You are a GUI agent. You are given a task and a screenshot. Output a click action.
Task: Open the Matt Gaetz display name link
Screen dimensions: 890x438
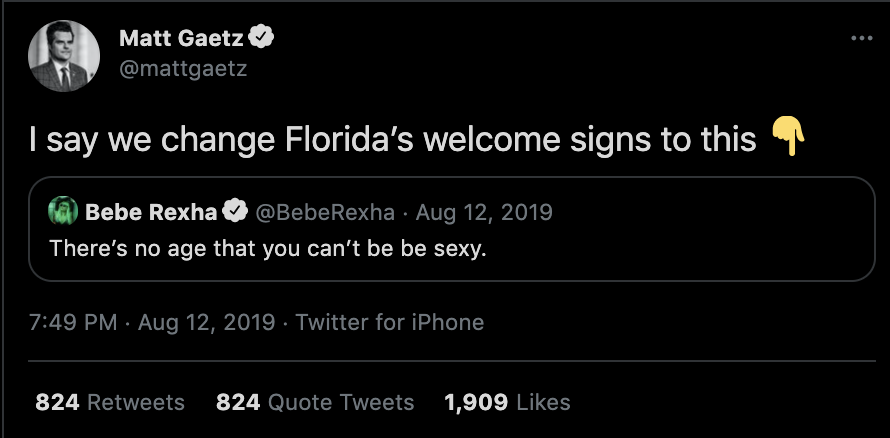tap(182, 39)
